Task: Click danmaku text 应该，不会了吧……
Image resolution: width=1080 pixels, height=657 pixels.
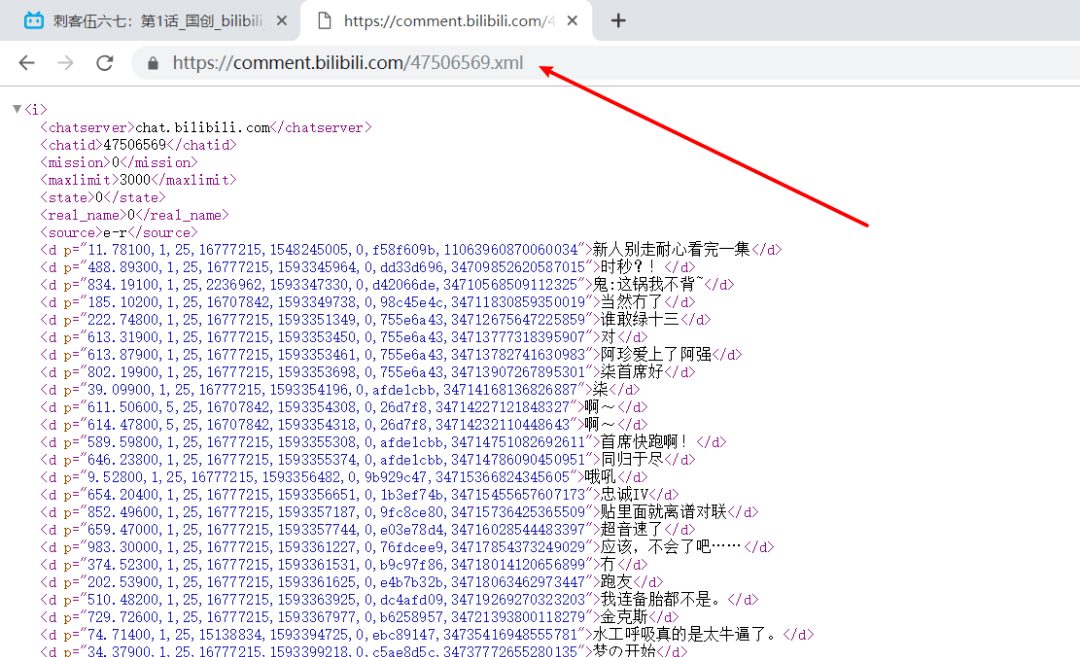Action: (x=671, y=547)
